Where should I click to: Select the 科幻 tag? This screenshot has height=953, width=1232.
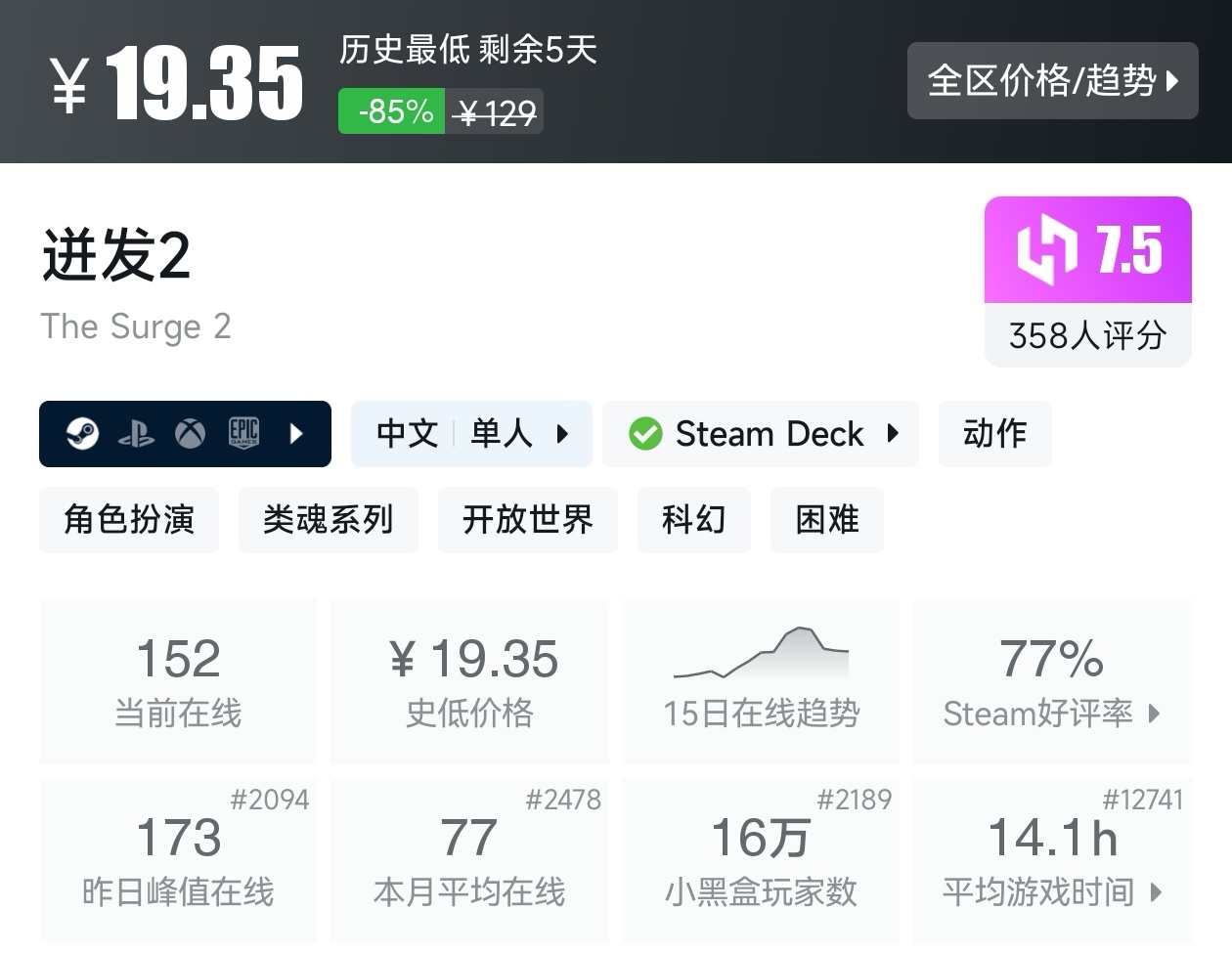[x=694, y=520]
